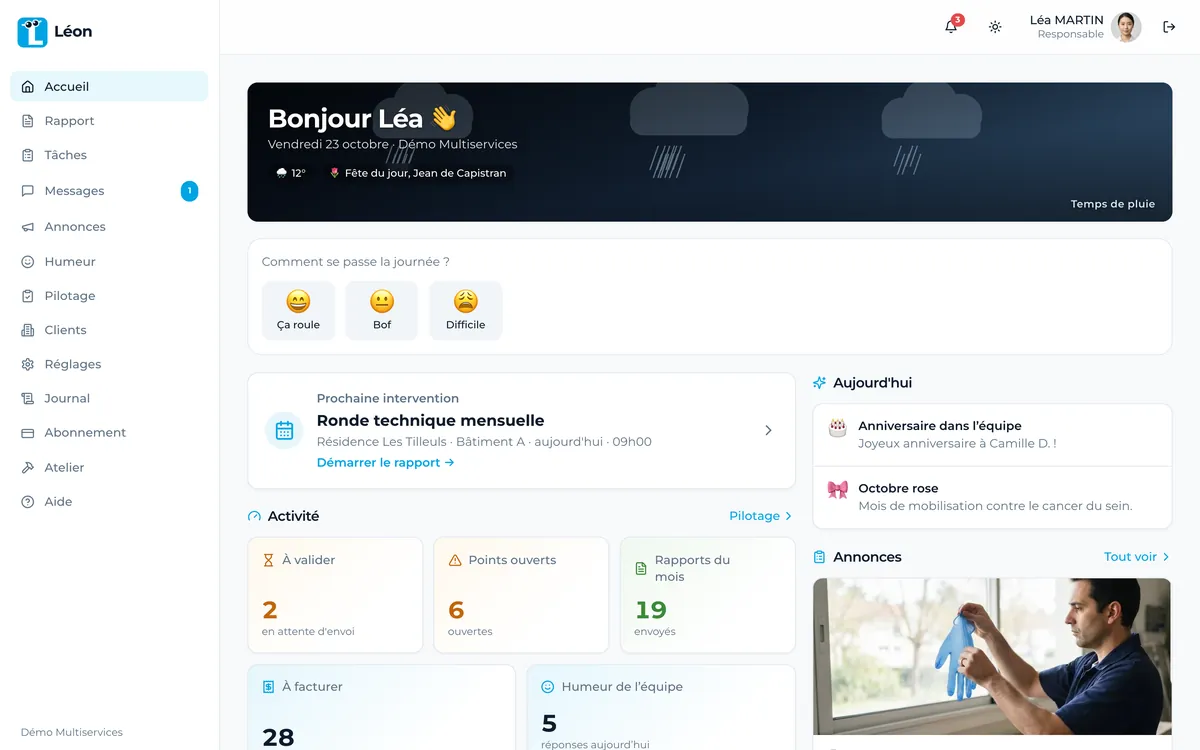
Task: Open the 'À valider' activity card
Action: (335, 595)
